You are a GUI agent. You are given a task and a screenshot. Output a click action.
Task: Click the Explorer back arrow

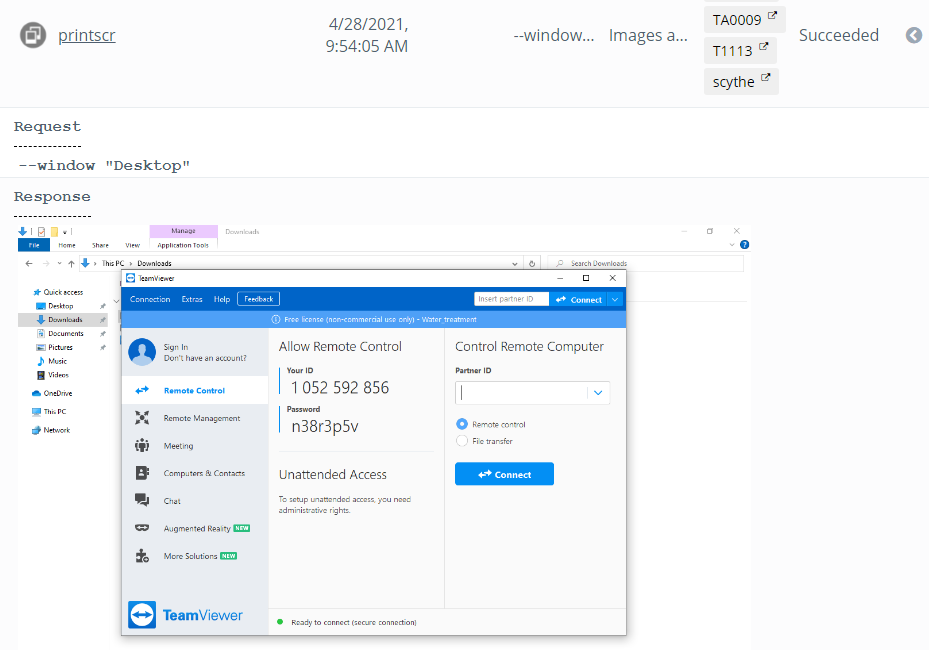29,264
